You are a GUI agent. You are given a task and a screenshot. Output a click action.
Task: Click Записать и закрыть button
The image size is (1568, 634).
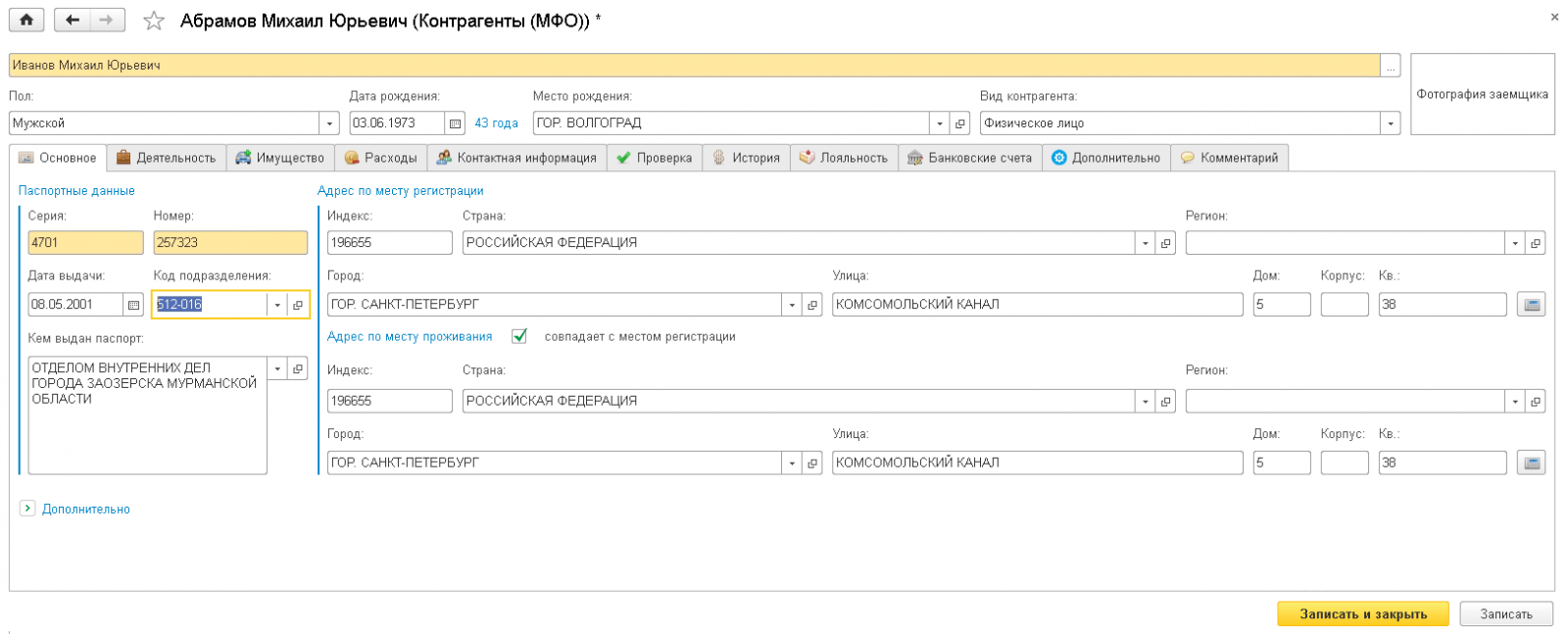[x=1363, y=614]
